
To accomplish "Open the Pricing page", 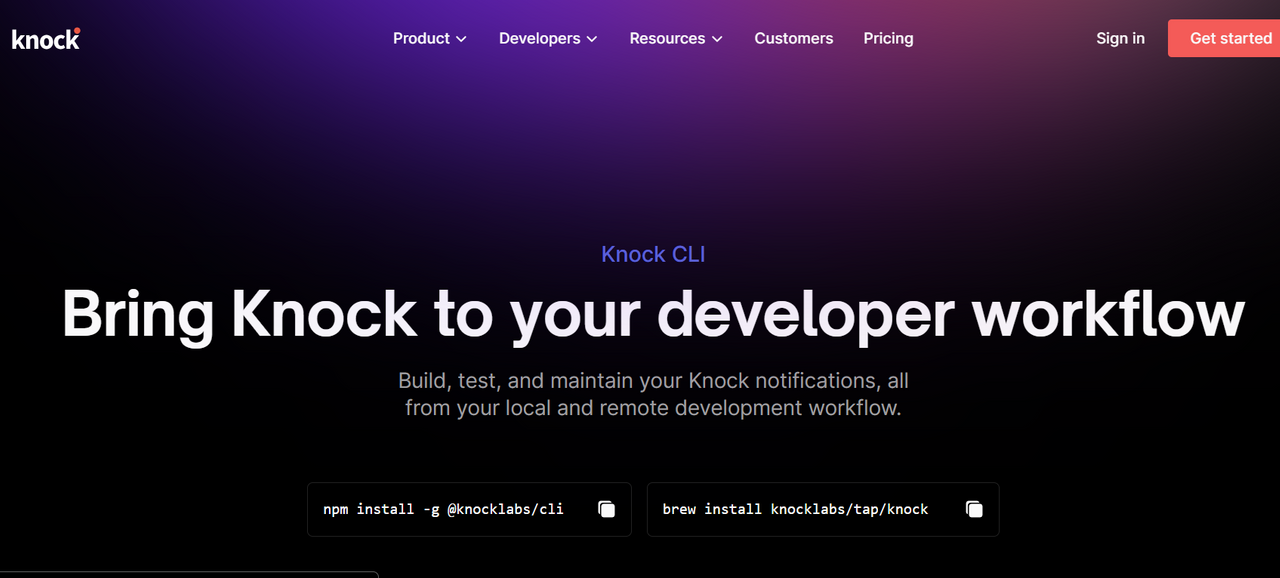I will coord(889,38).
